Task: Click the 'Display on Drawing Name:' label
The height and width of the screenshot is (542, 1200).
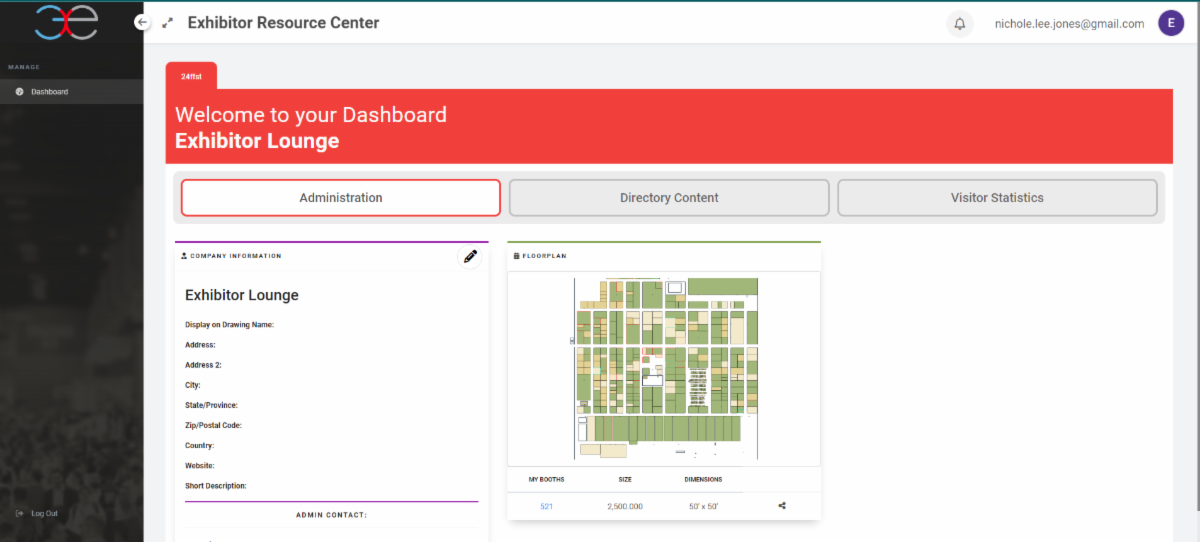Action: point(229,325)
